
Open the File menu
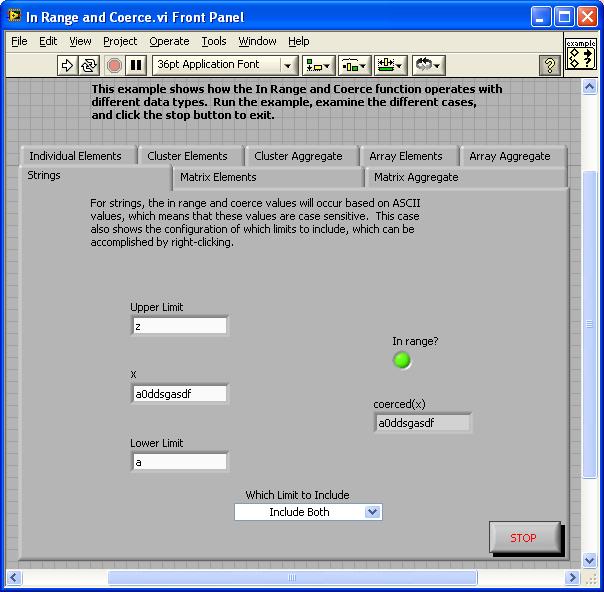[19, 41]
